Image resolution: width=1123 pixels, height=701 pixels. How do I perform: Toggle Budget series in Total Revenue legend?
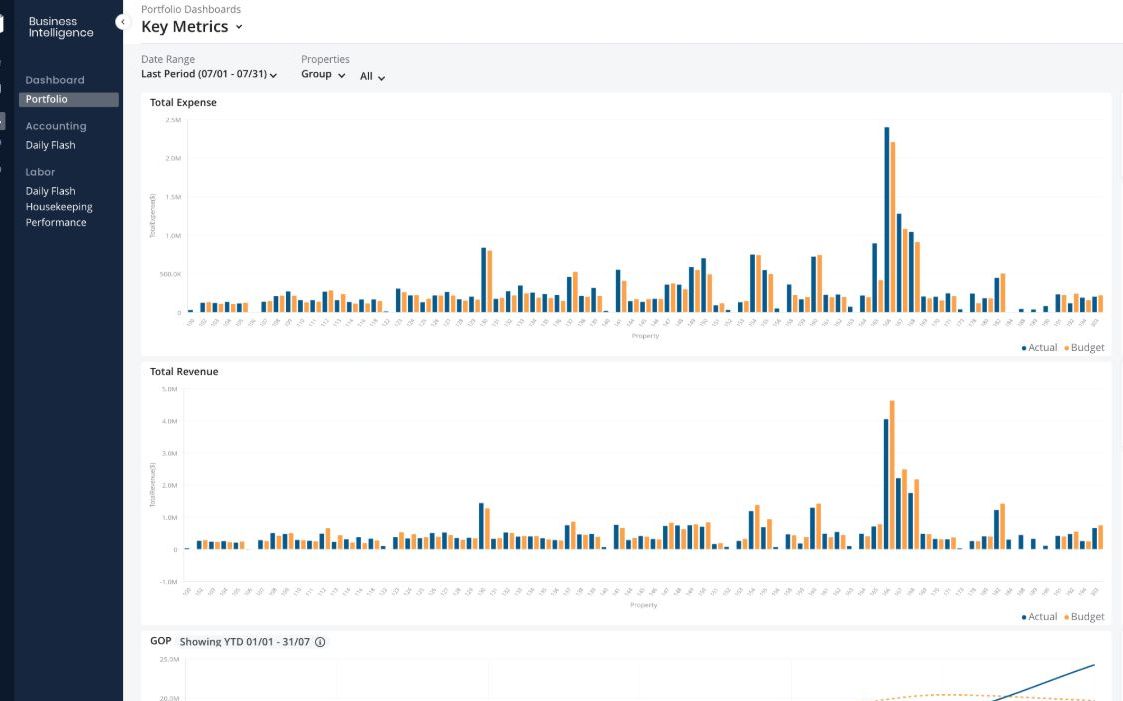point(1084,617)
